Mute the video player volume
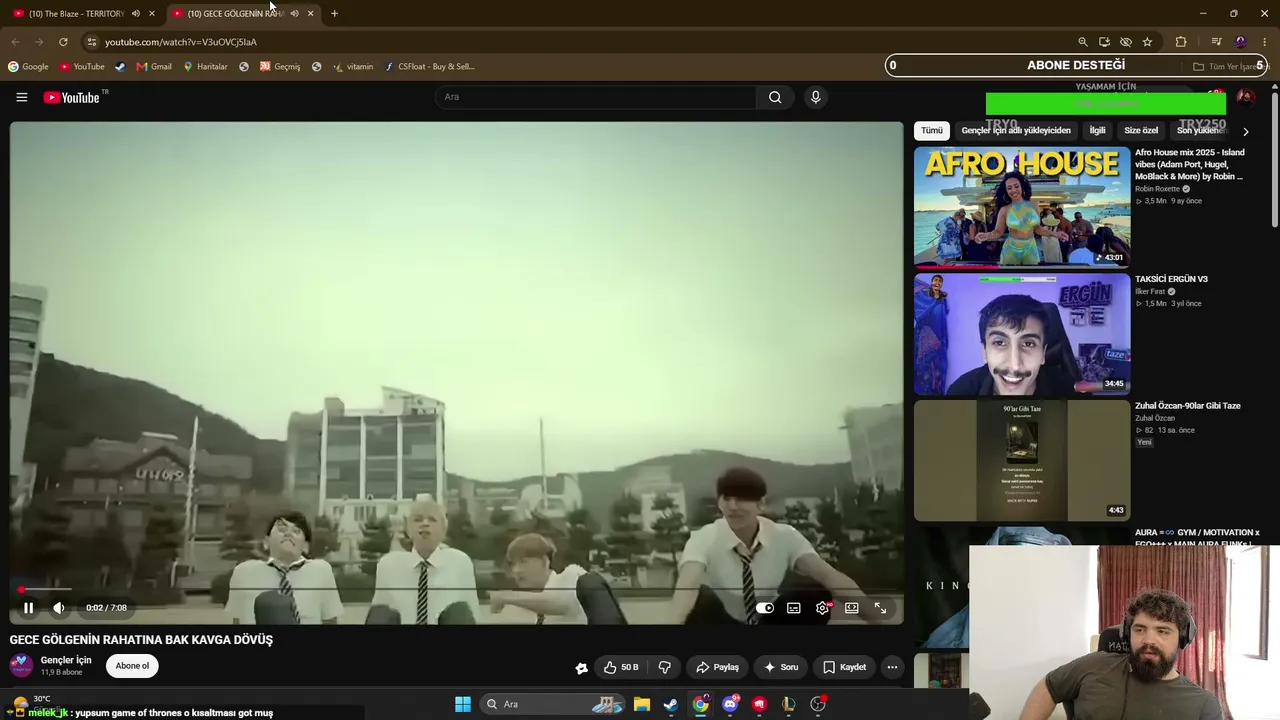 coord(59,608)
